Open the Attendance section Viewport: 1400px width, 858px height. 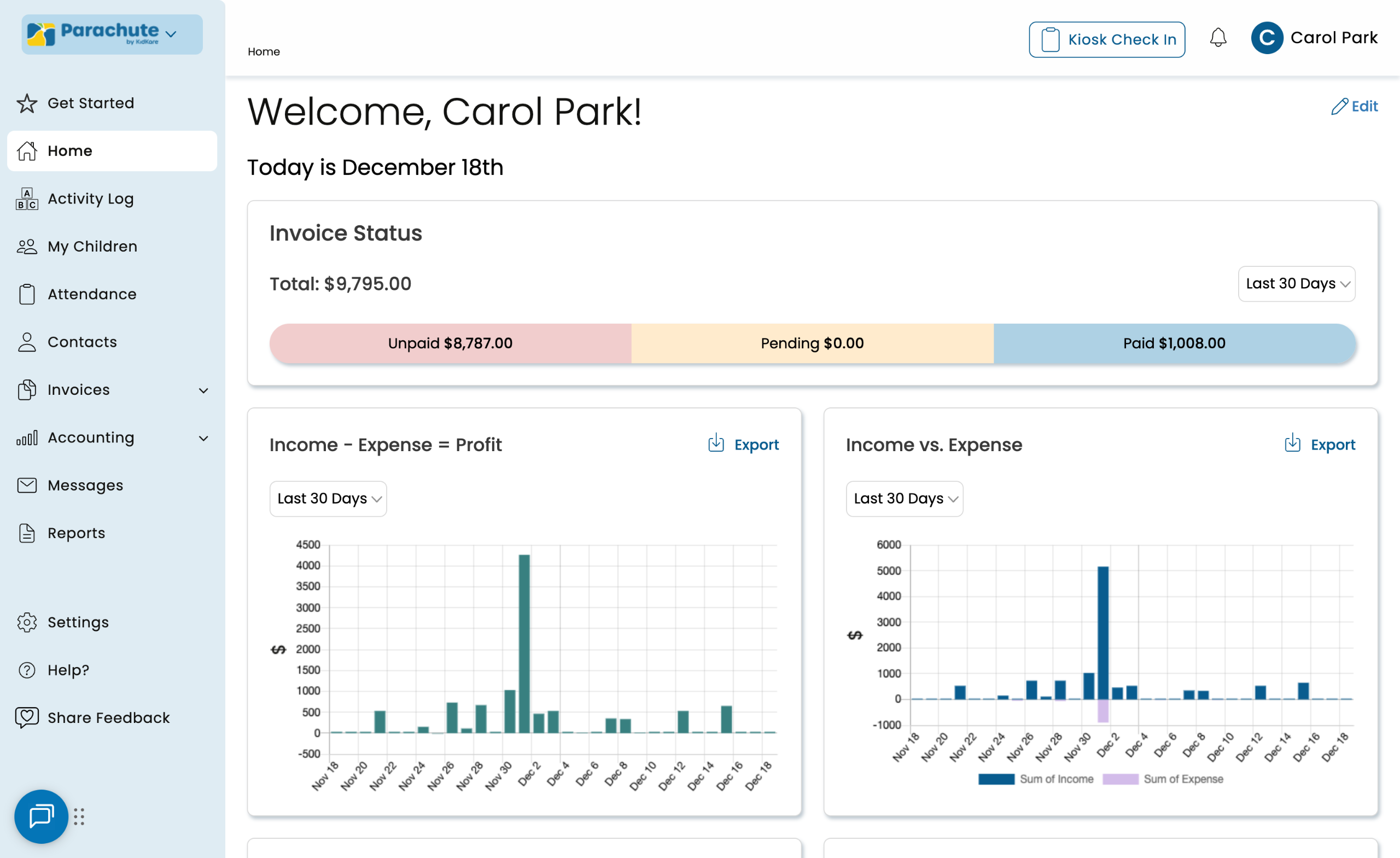pos(91,294)
